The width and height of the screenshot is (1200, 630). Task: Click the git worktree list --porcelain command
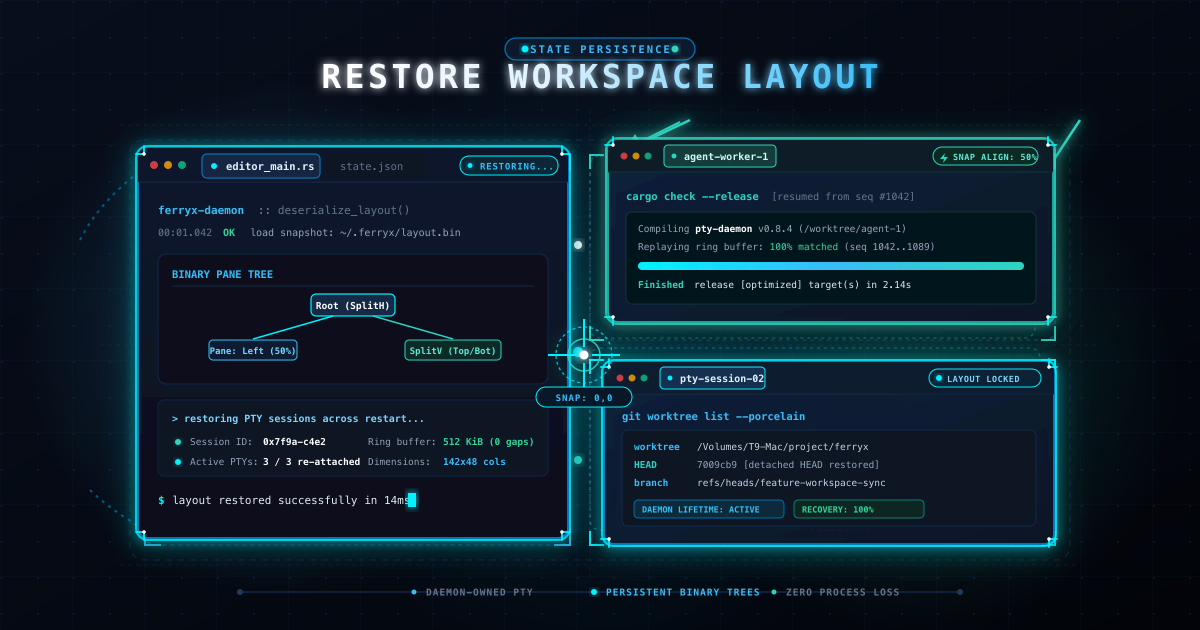713,416
